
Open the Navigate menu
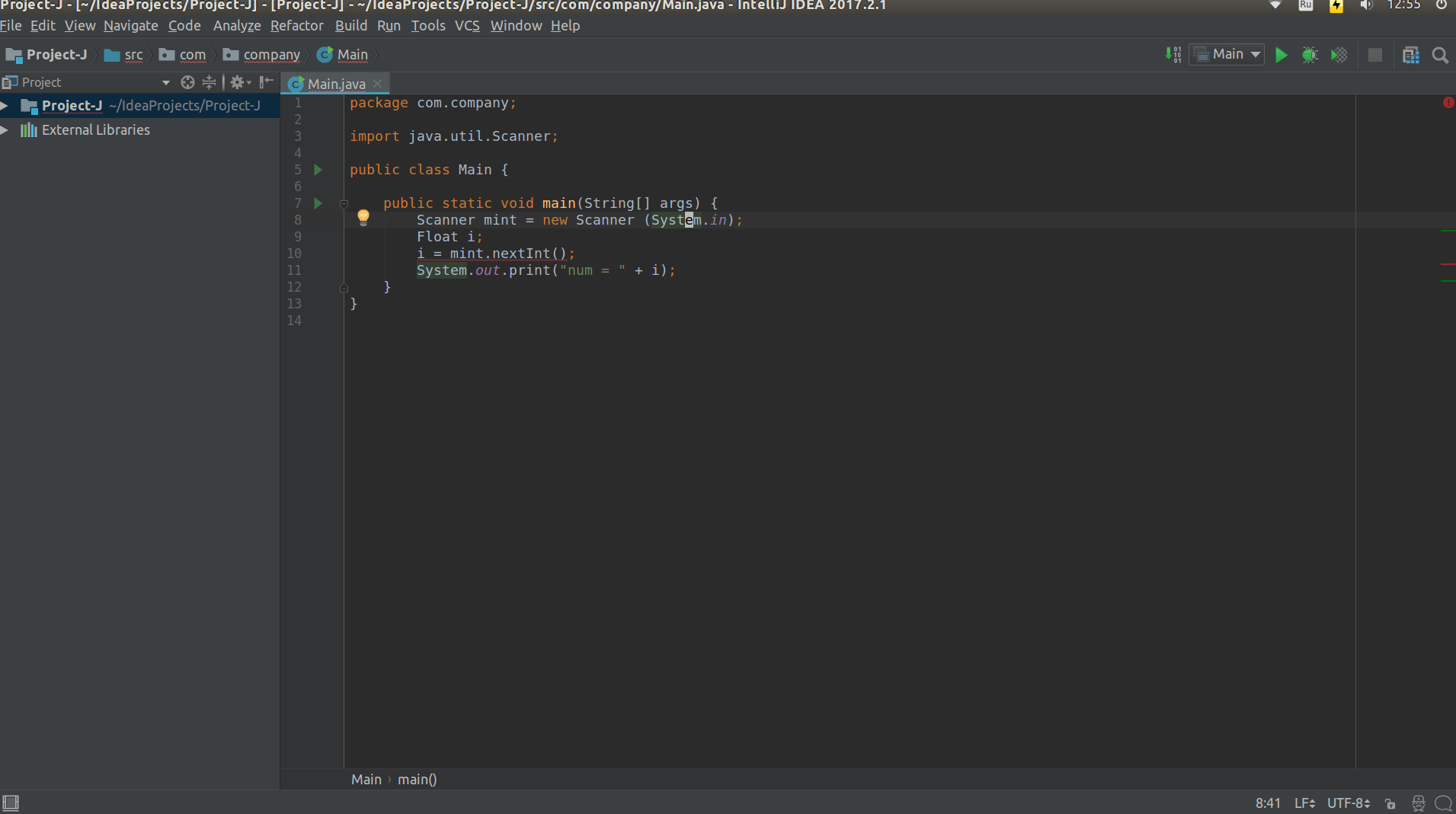[131, 26]
